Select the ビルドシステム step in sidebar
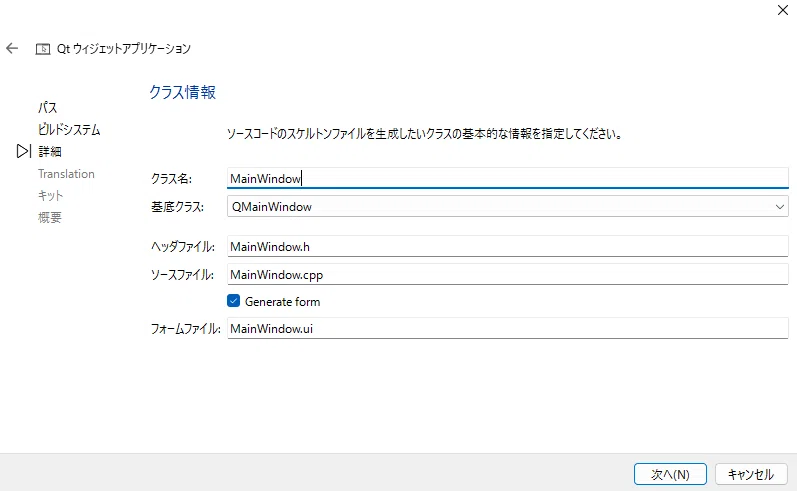 click(x=69, y=129)
